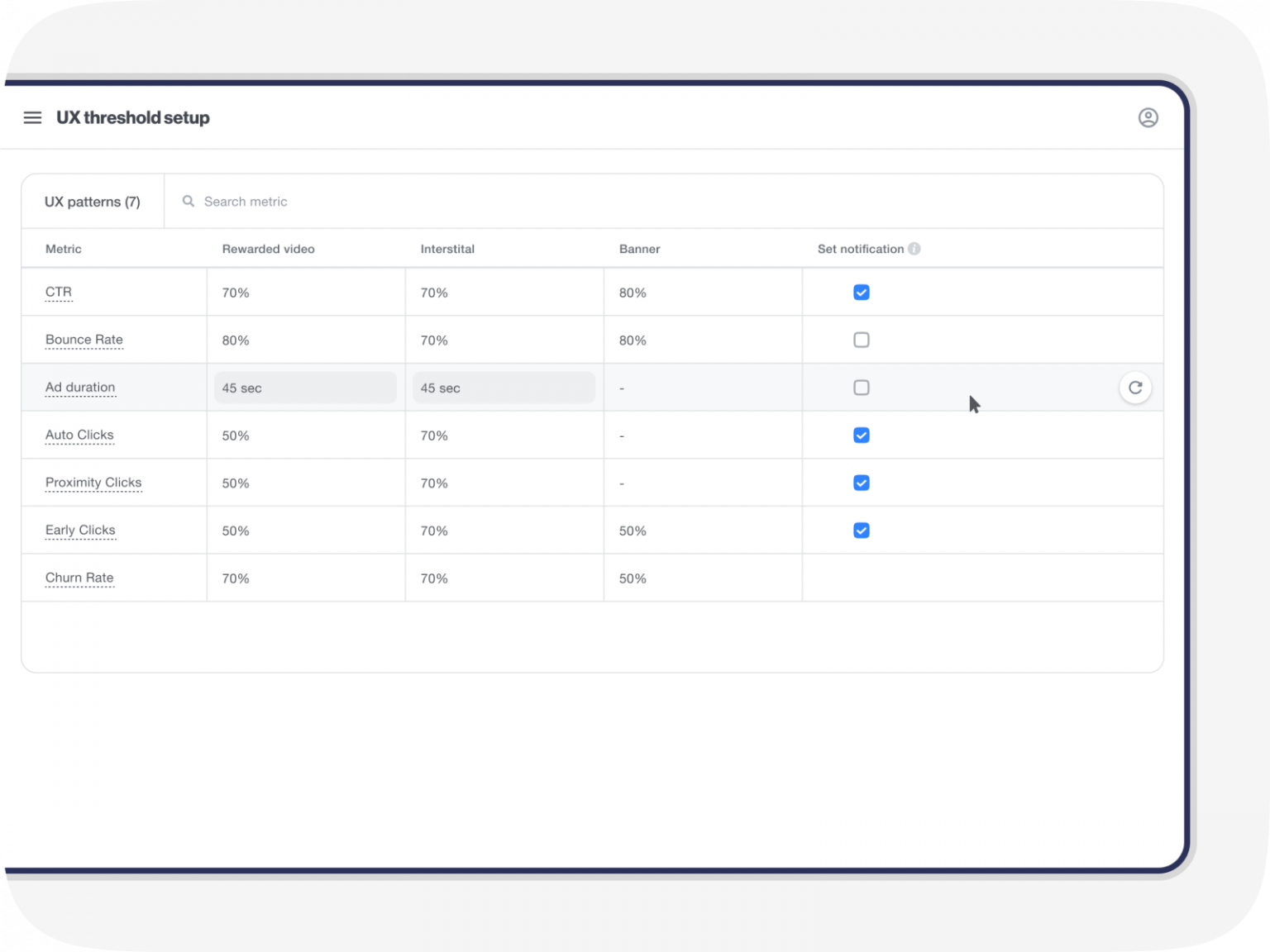Image resolution: width=1270 pixels, height=952 pixels.
Task: Disable Auto Clicks notification checkbox
Action: (x=861, y=436)
